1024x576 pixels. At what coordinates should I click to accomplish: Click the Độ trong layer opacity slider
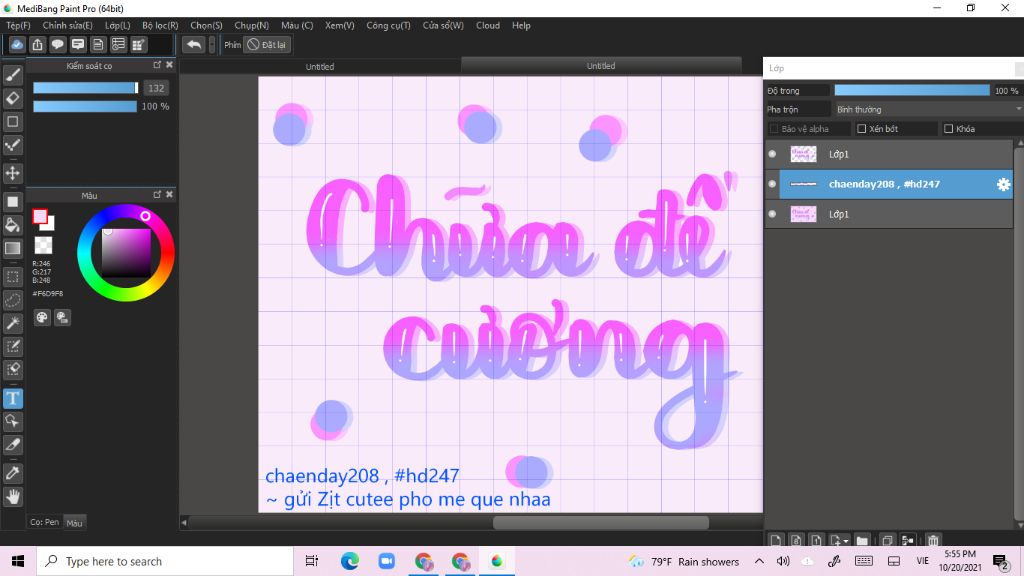(912, 90)
